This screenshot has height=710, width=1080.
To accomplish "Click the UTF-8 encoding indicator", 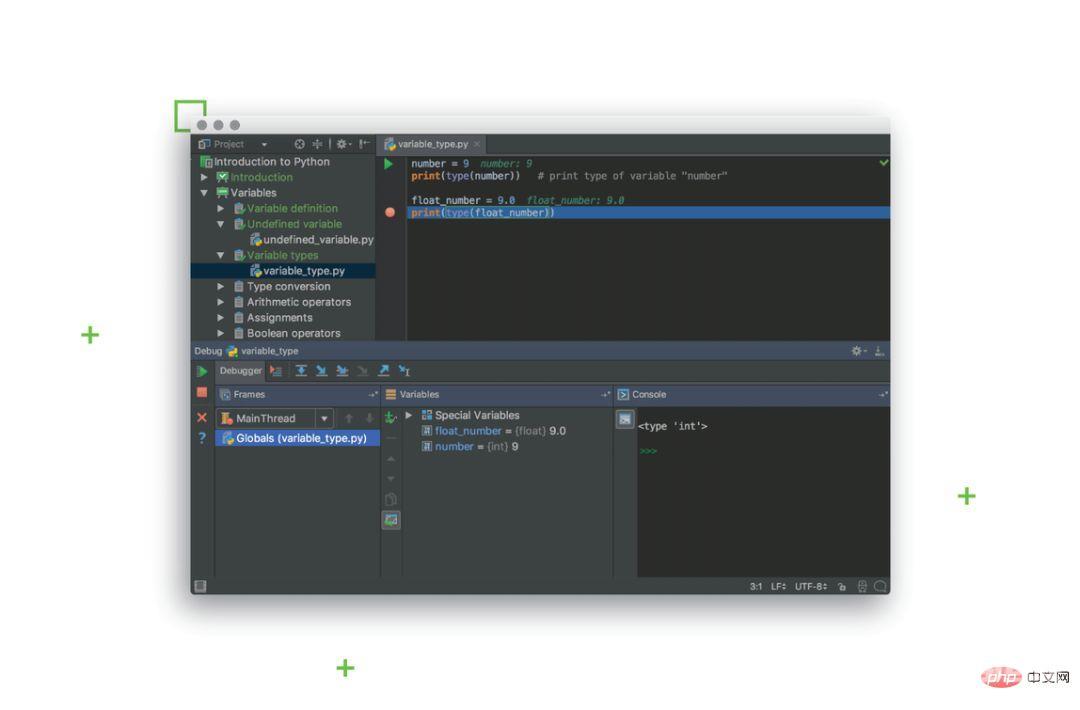I will pyautogui.click(x=812, y=586).
